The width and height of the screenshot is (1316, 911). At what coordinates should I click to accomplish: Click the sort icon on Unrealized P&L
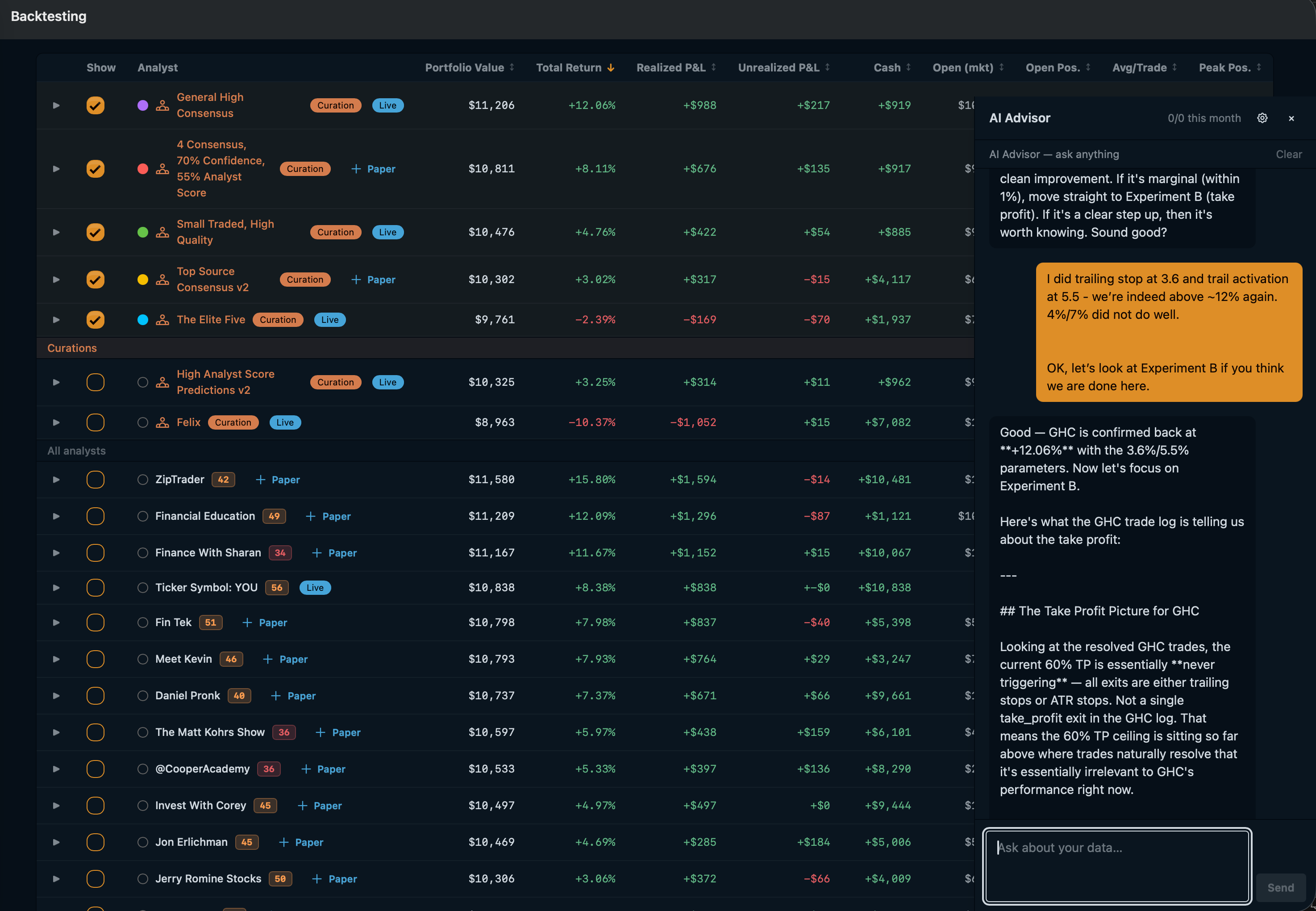(827, 67)
